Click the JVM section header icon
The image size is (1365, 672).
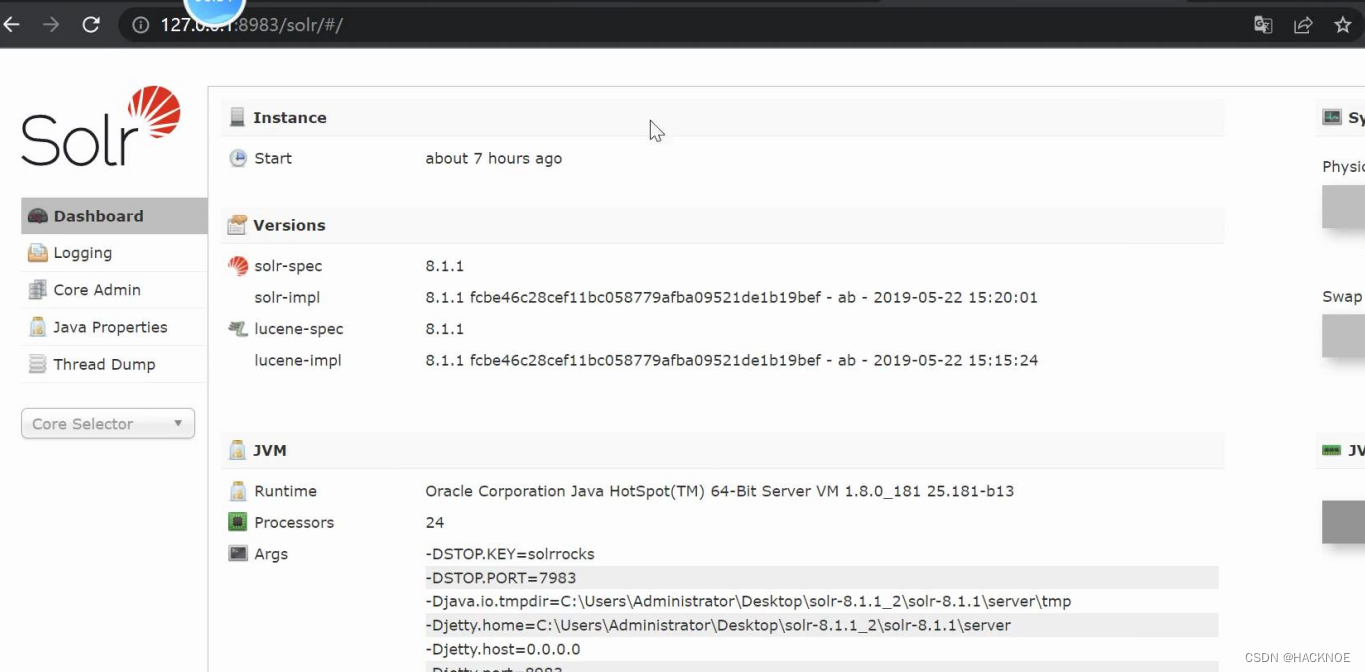pyautogui.click(x=237, y=450)
